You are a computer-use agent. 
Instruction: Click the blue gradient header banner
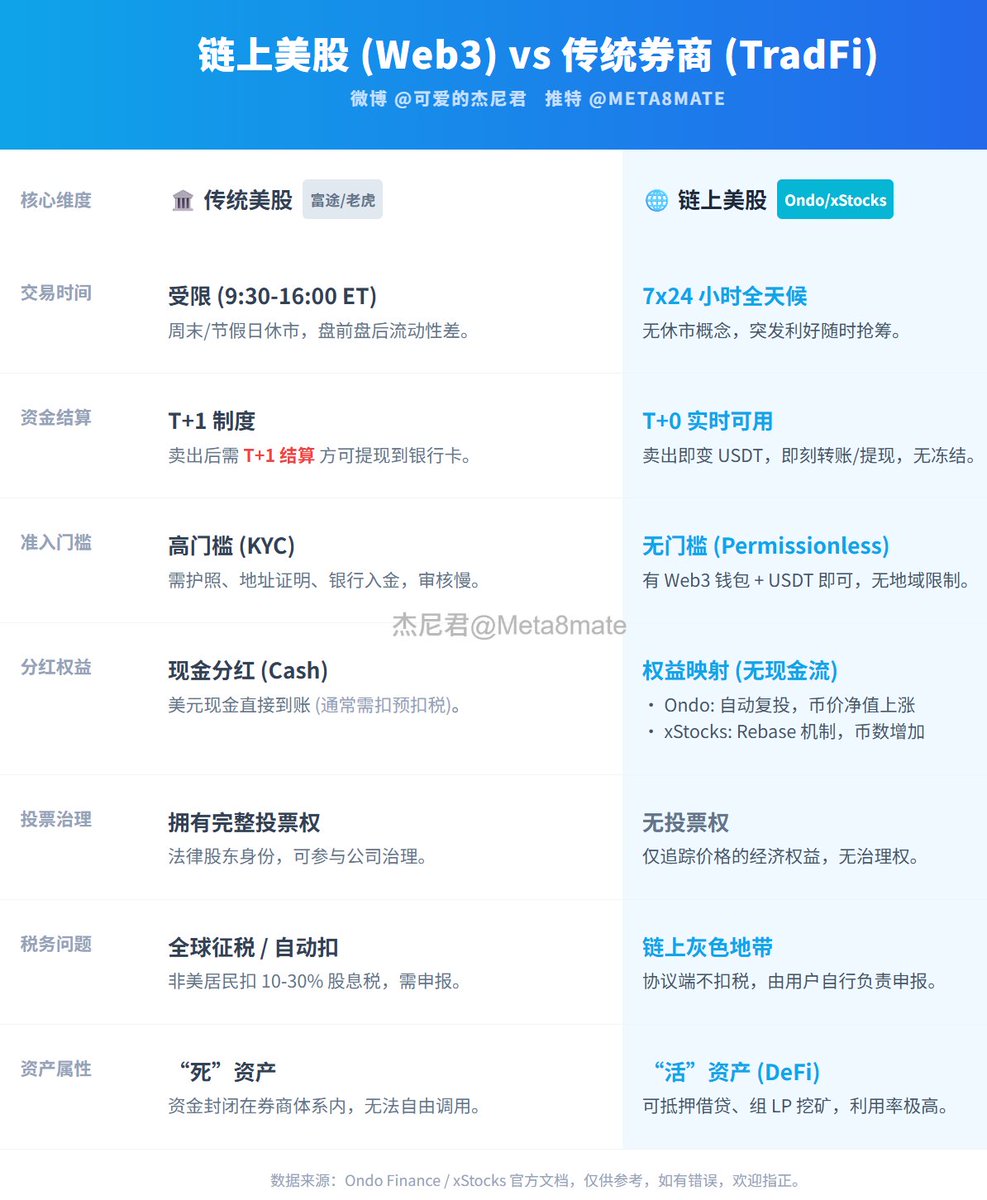[493, 73]
